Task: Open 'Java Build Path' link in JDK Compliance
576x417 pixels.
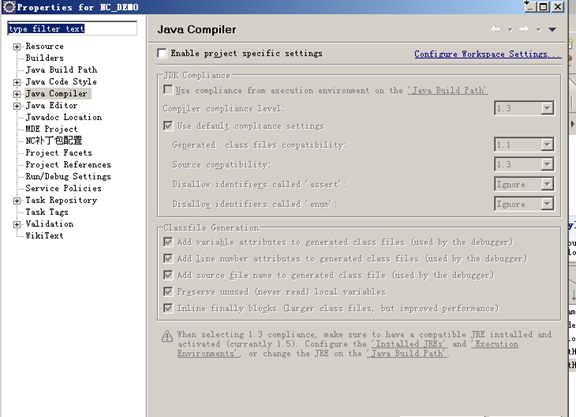Action: coord(448,90)
